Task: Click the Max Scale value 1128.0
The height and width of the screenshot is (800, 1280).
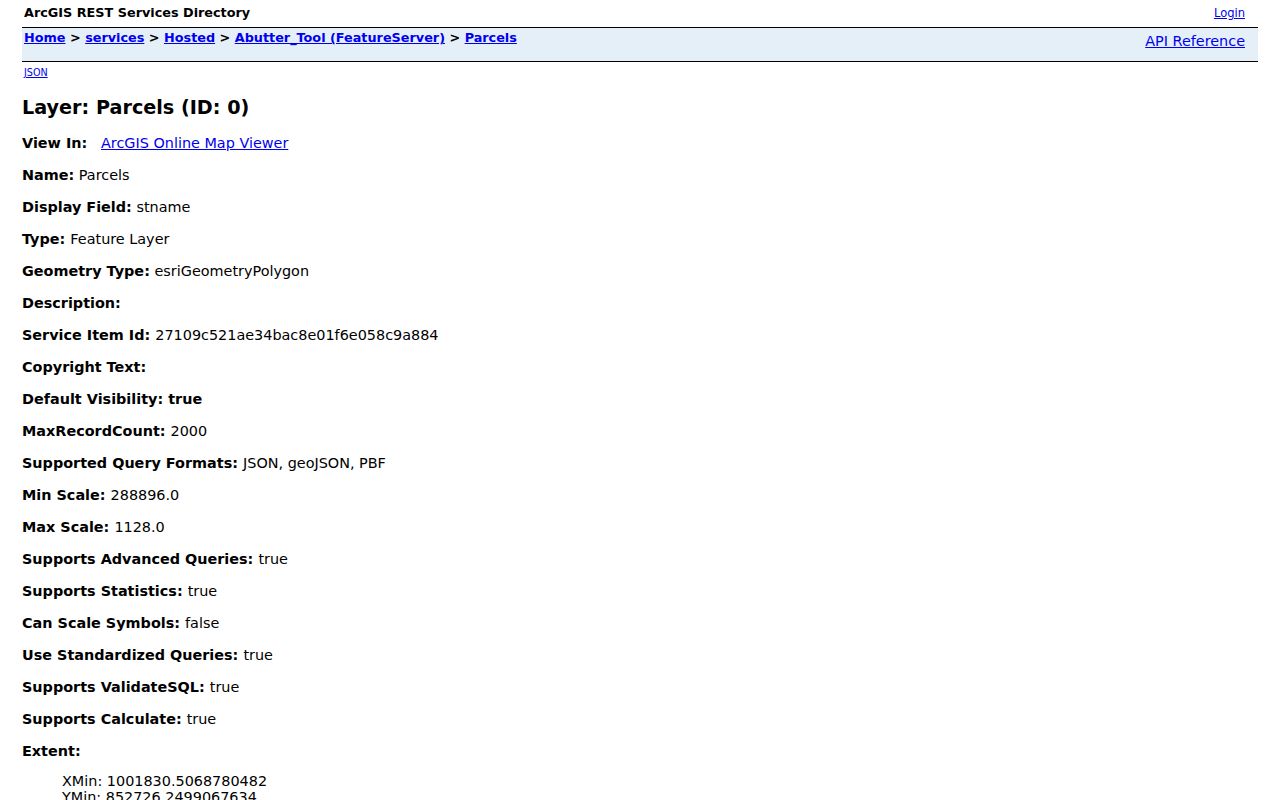Action: coord(140,527)
